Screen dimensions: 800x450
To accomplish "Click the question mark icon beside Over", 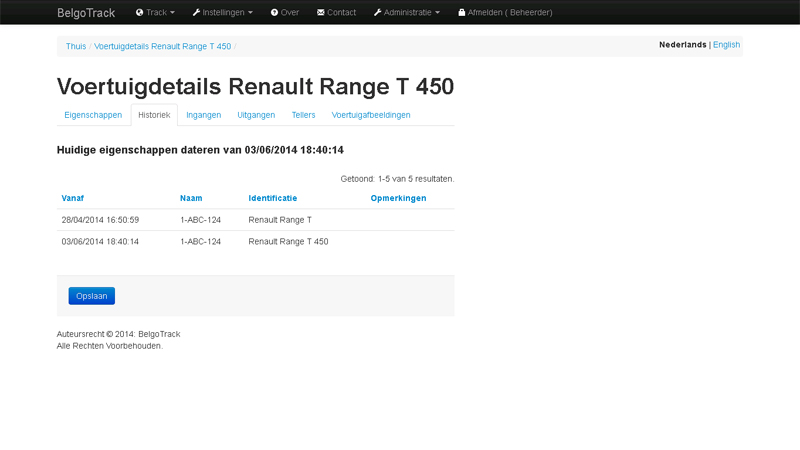I will tap(274, 12).
